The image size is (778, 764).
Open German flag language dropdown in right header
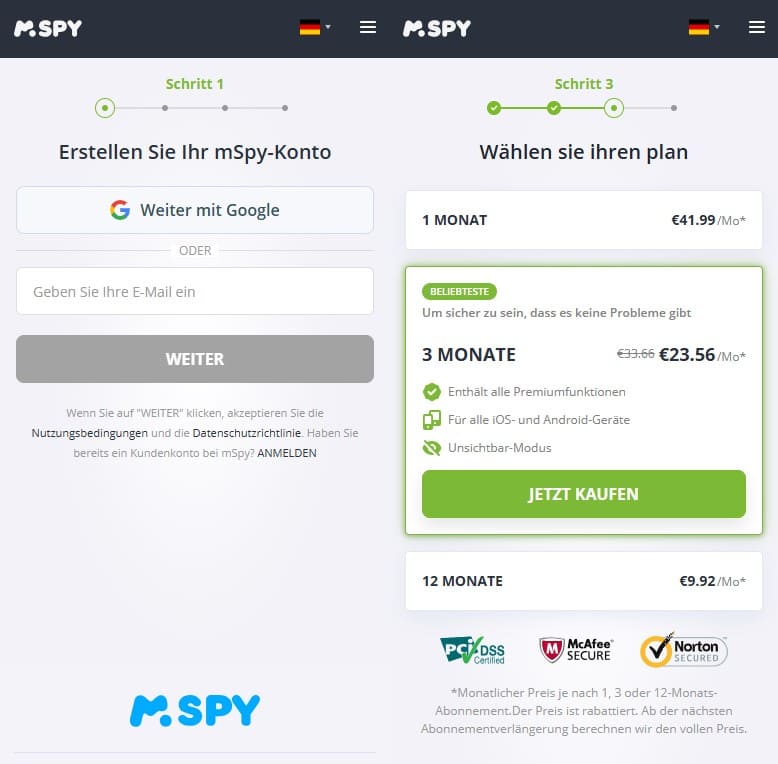click(x=704, y=27)
